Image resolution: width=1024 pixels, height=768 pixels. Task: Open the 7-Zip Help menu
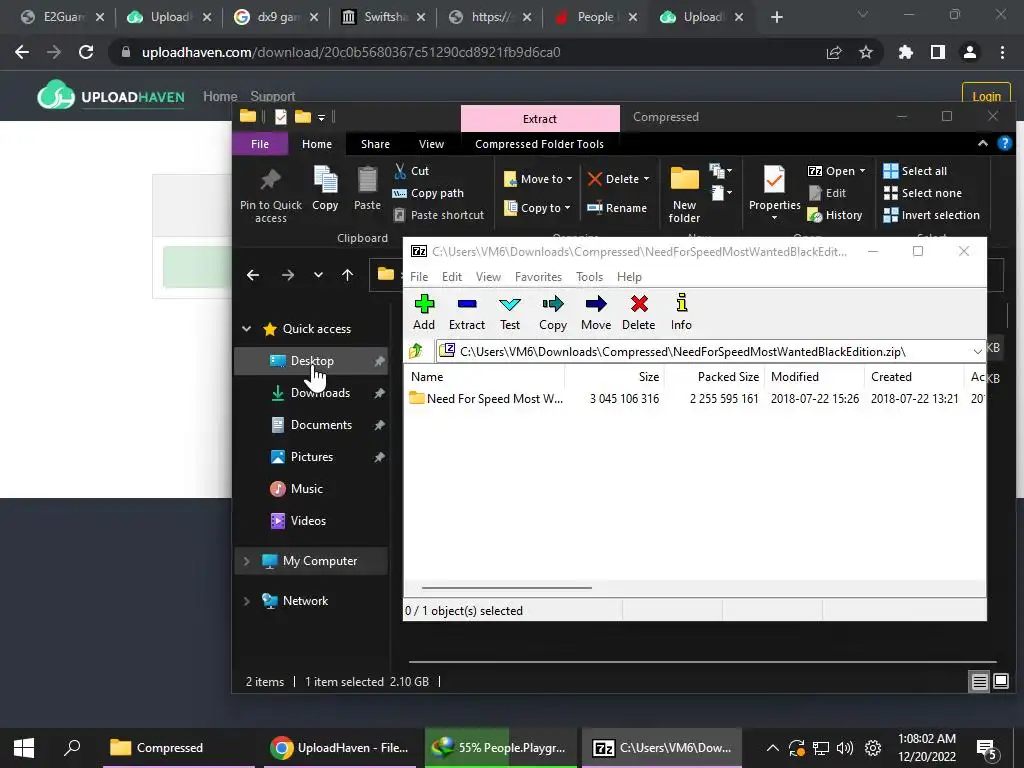coord(630,277)
